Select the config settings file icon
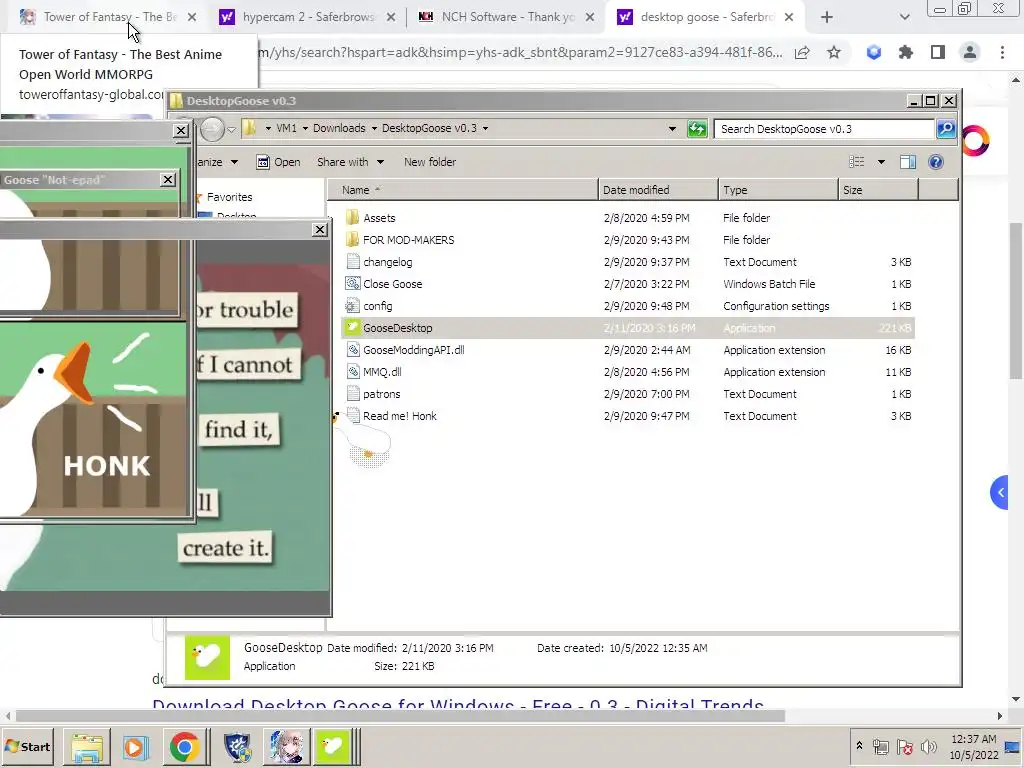1024x768 pixels. click(x=353, y=306)
